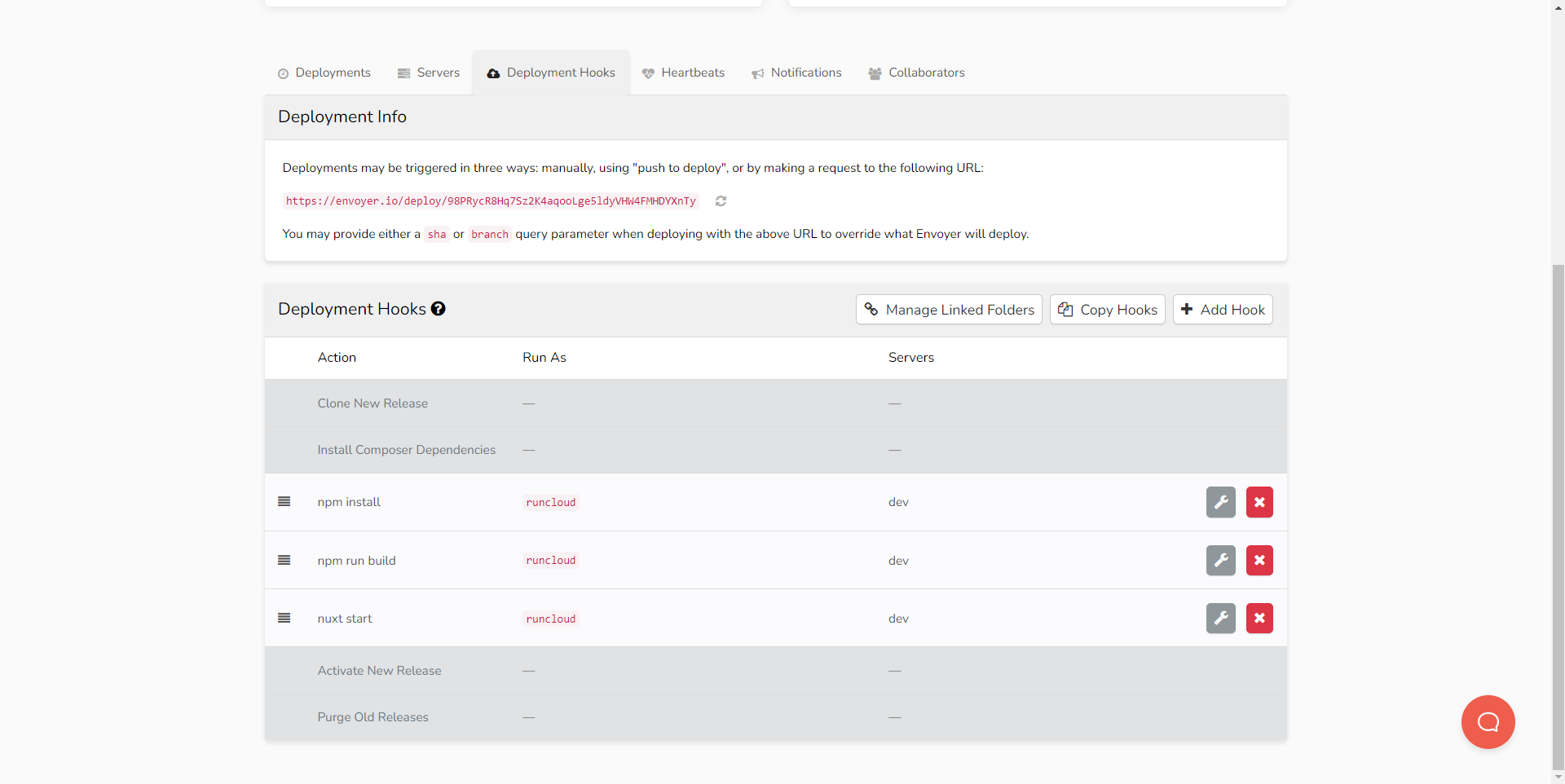
Task: Open the Deployment Hooks help question icon
Action: coord(439,309)
